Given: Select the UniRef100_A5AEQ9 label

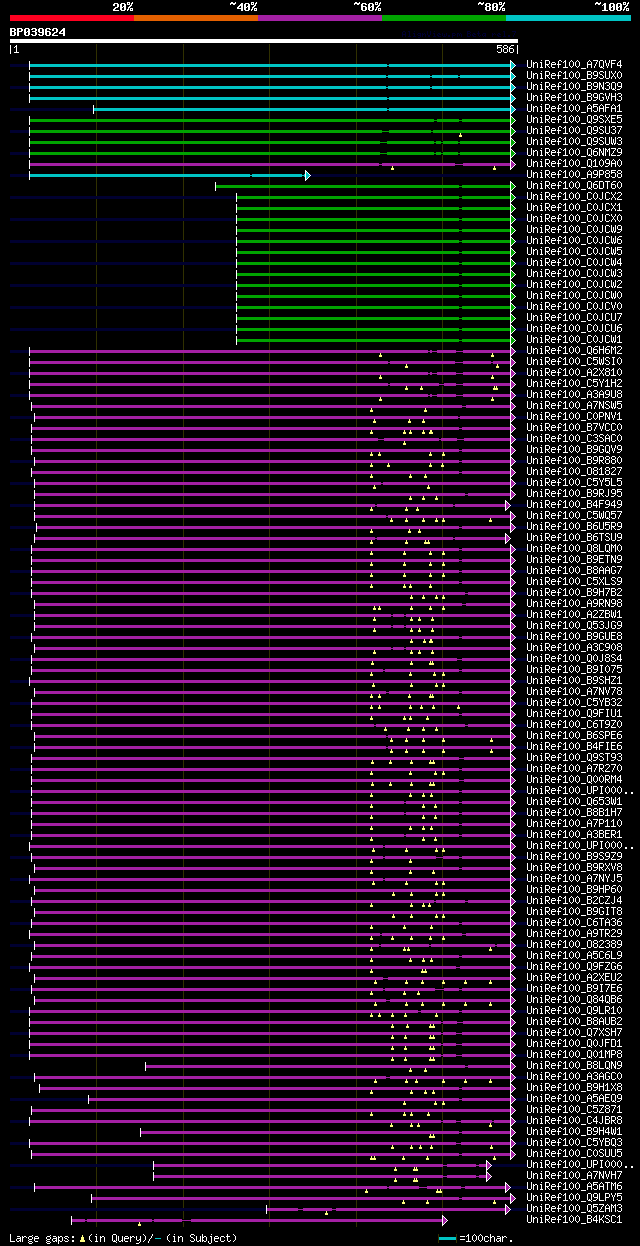Looking at the screenshot, I should 574,1098.
